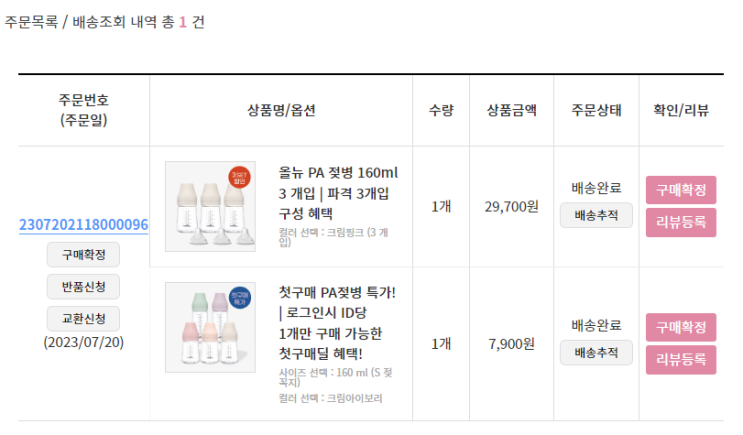Click the 상품명/옵션 column header
Screen dimensions: 743x435
(x=281, y=110)
